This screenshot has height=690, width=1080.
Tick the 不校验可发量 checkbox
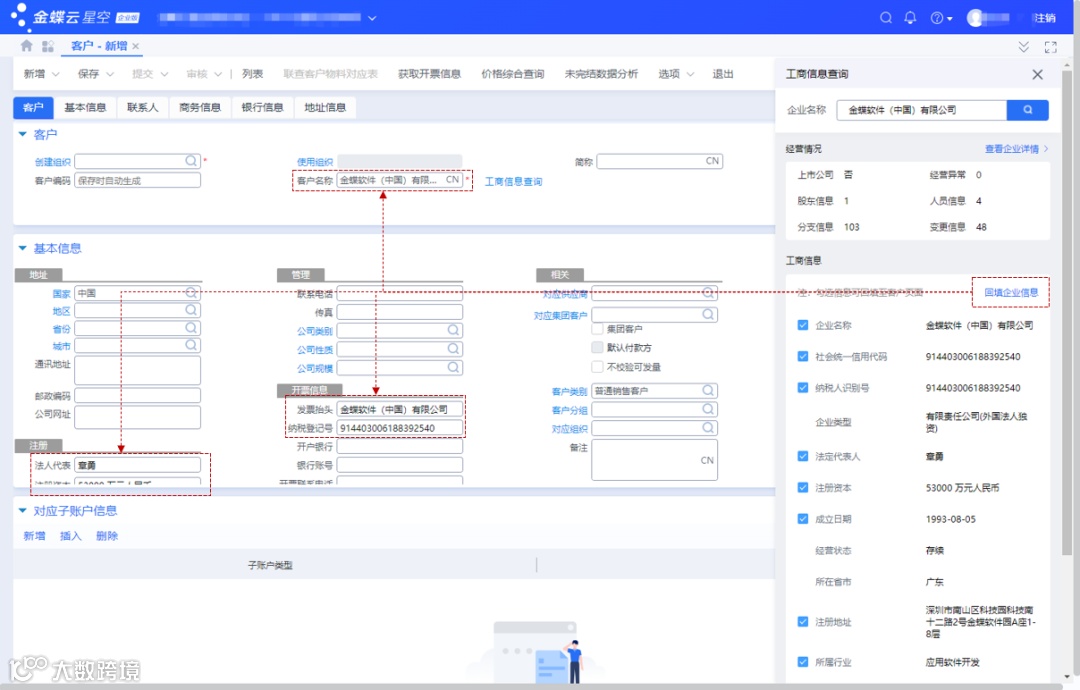pos(597,366)
